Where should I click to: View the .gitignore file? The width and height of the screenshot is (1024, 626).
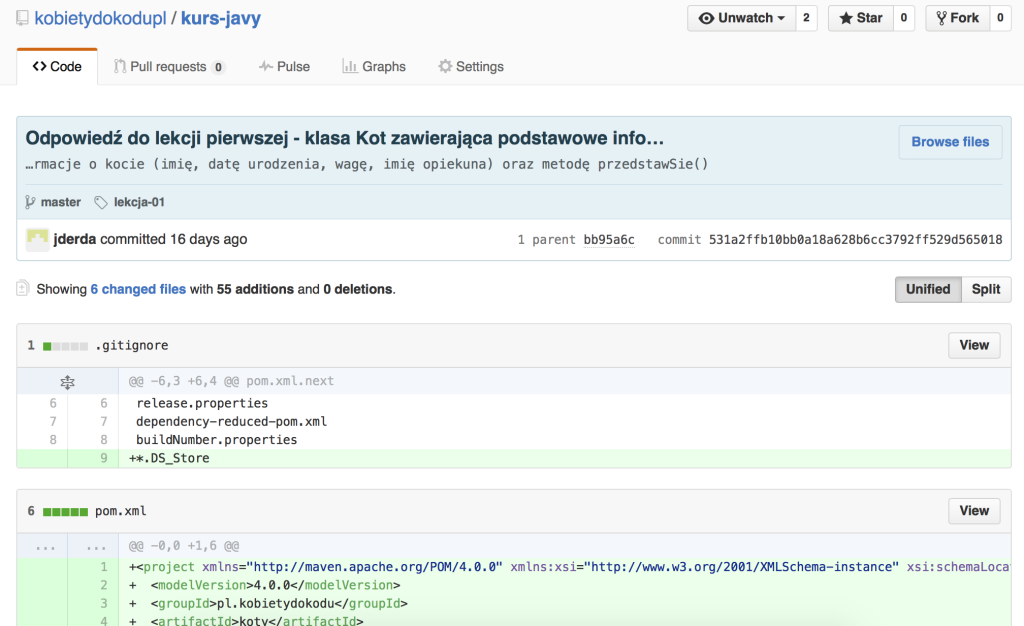pos(974,345)
